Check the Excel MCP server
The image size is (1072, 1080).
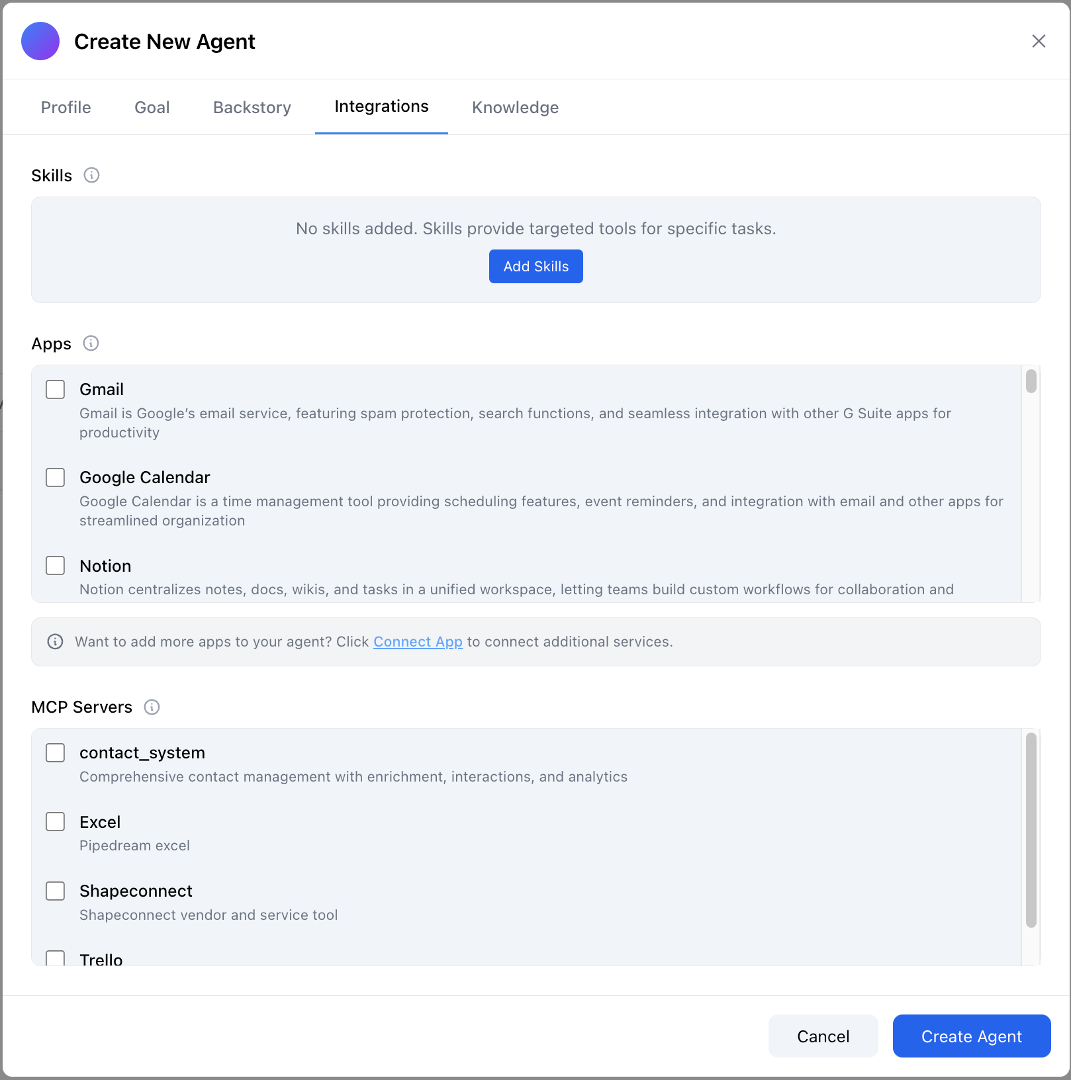[55, 821]
